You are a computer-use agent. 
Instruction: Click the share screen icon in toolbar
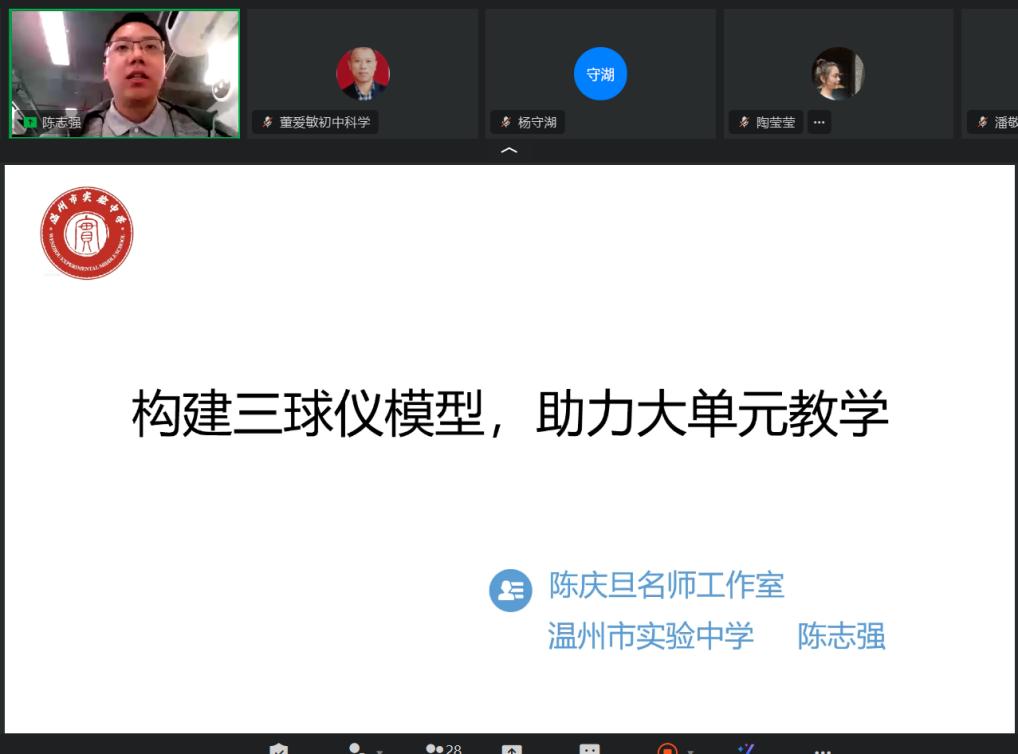point(512,749)
